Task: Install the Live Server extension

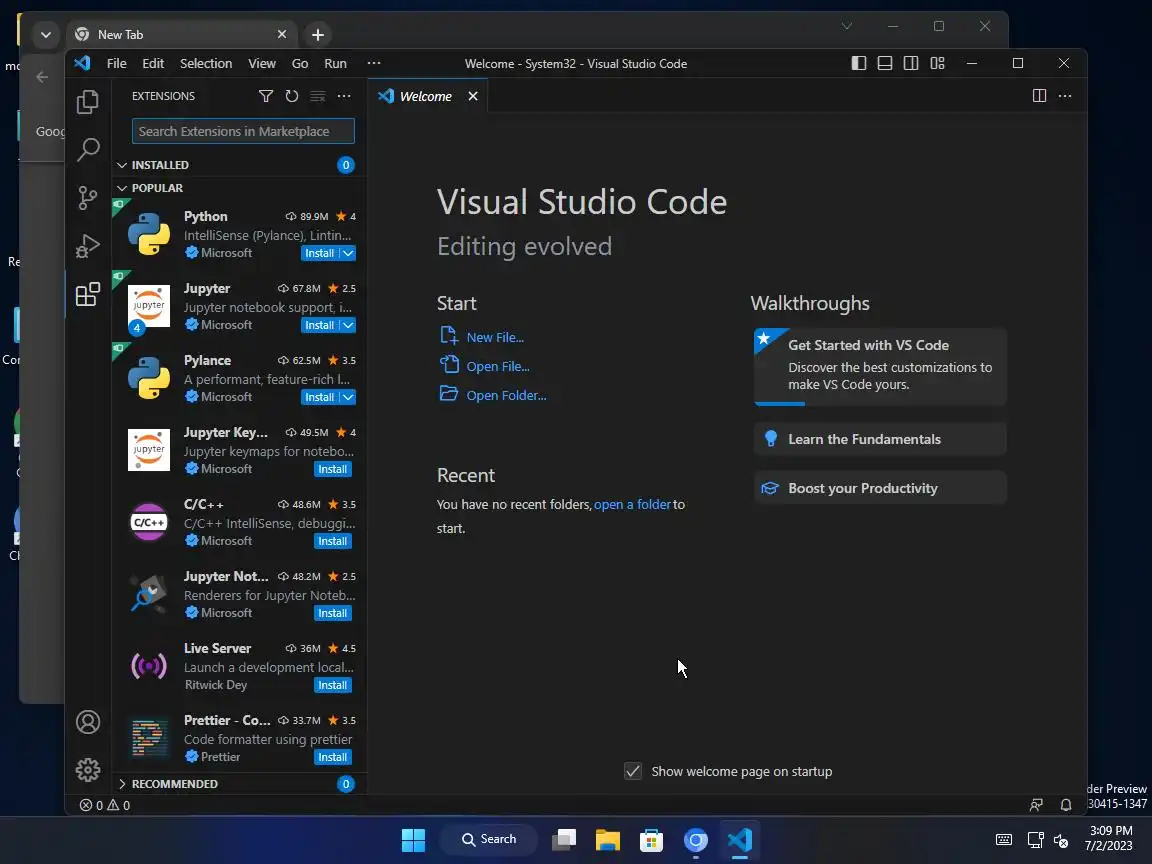Action: [x=333, y=685]
